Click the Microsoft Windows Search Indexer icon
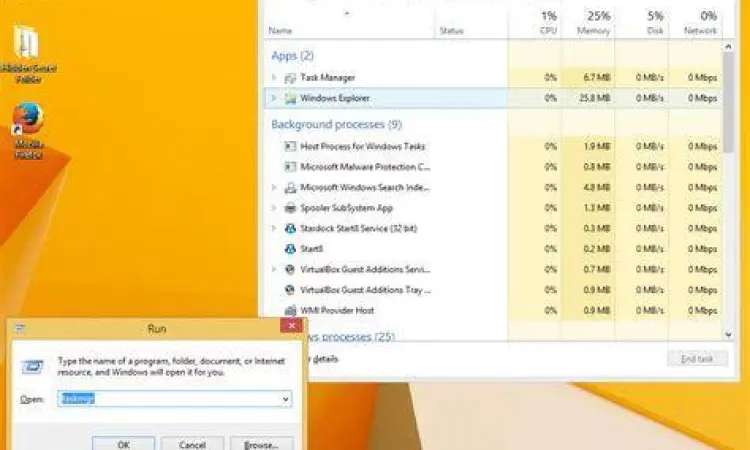 pos(290,187)
